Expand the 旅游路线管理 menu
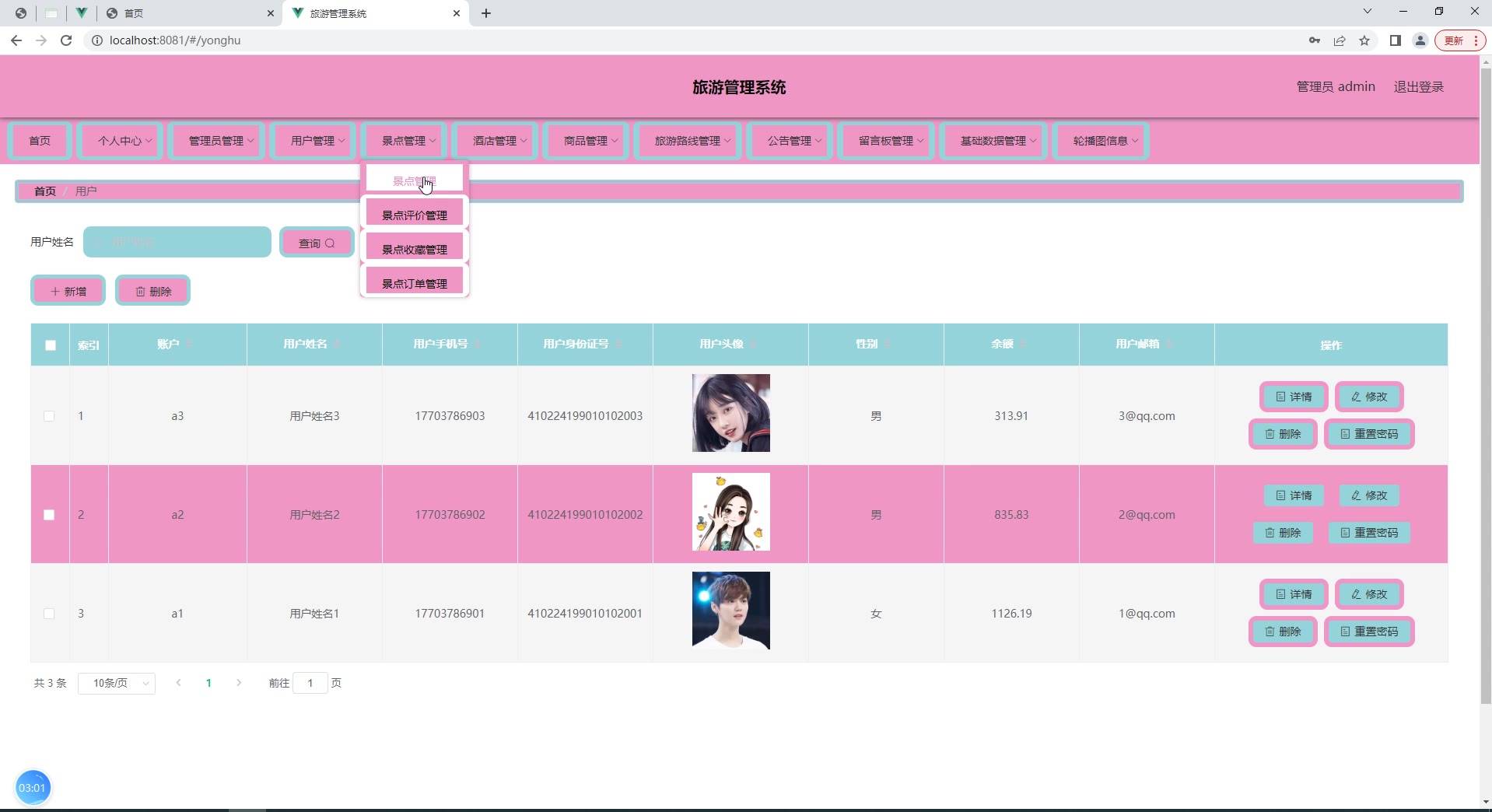The image size is (1492, 812). 688,141
